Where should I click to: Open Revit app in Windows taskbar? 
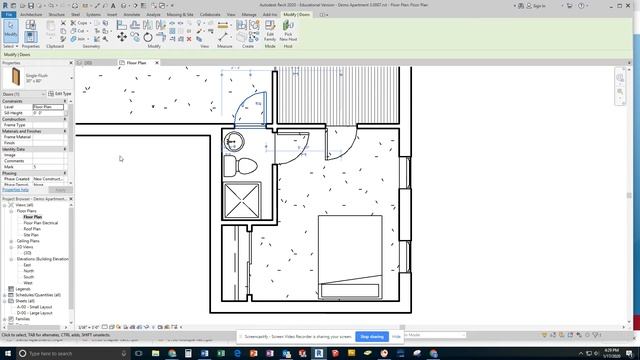point(319,353)
